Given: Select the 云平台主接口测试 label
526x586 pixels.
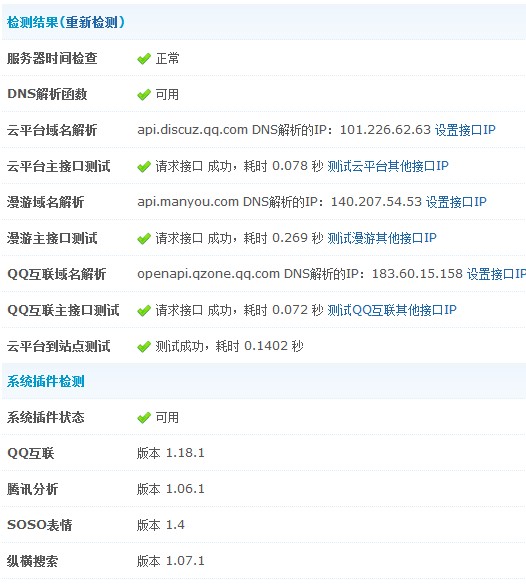Looking at the screenshot, I should 58,166.
